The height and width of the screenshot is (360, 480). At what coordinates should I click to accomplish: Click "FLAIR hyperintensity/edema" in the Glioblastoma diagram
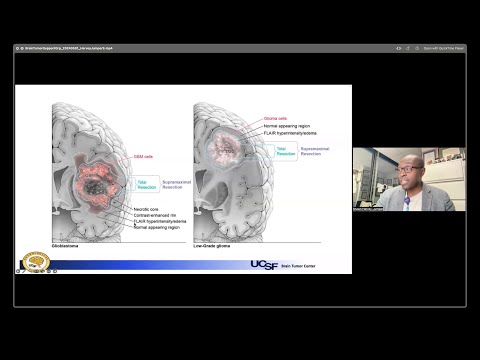160,221
